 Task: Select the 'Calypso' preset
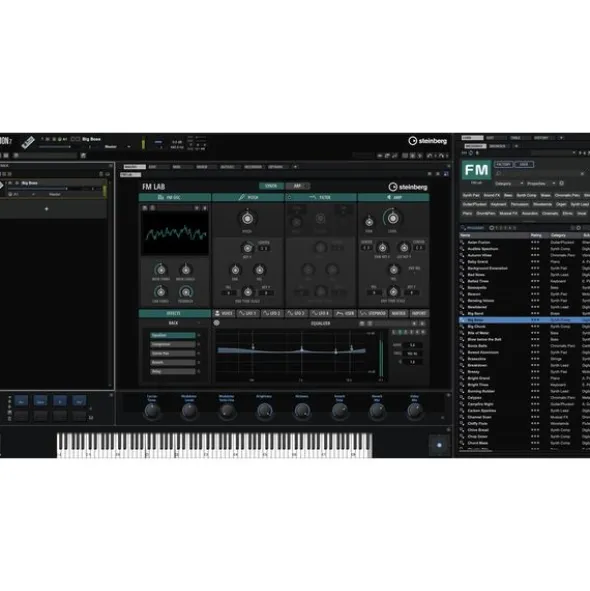[x=474, y=398]
